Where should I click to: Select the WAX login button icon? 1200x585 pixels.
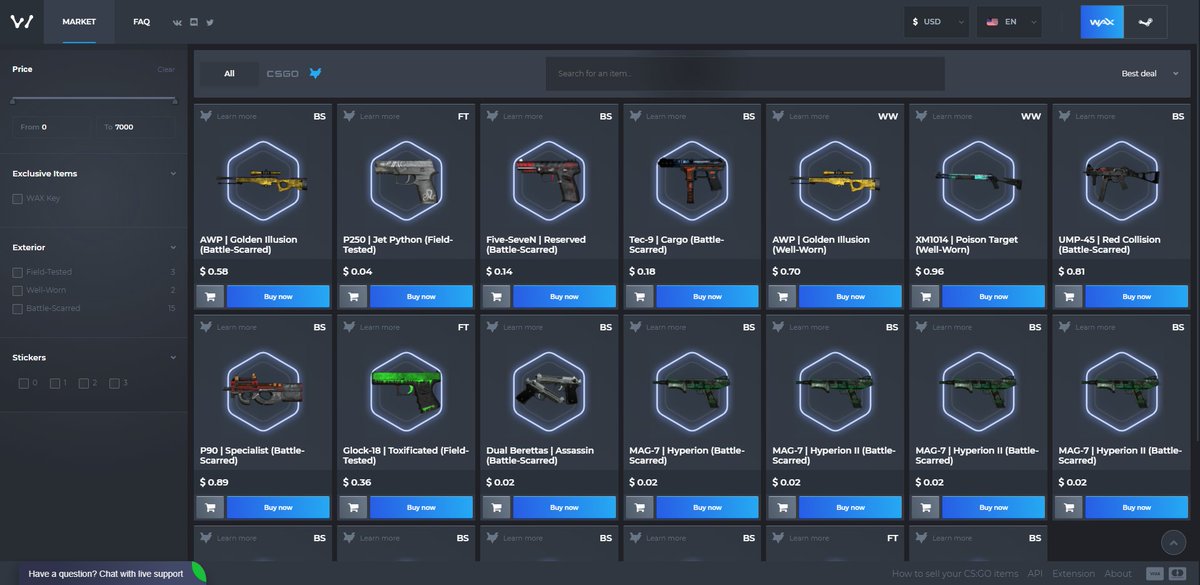(x=1102, y=22)
